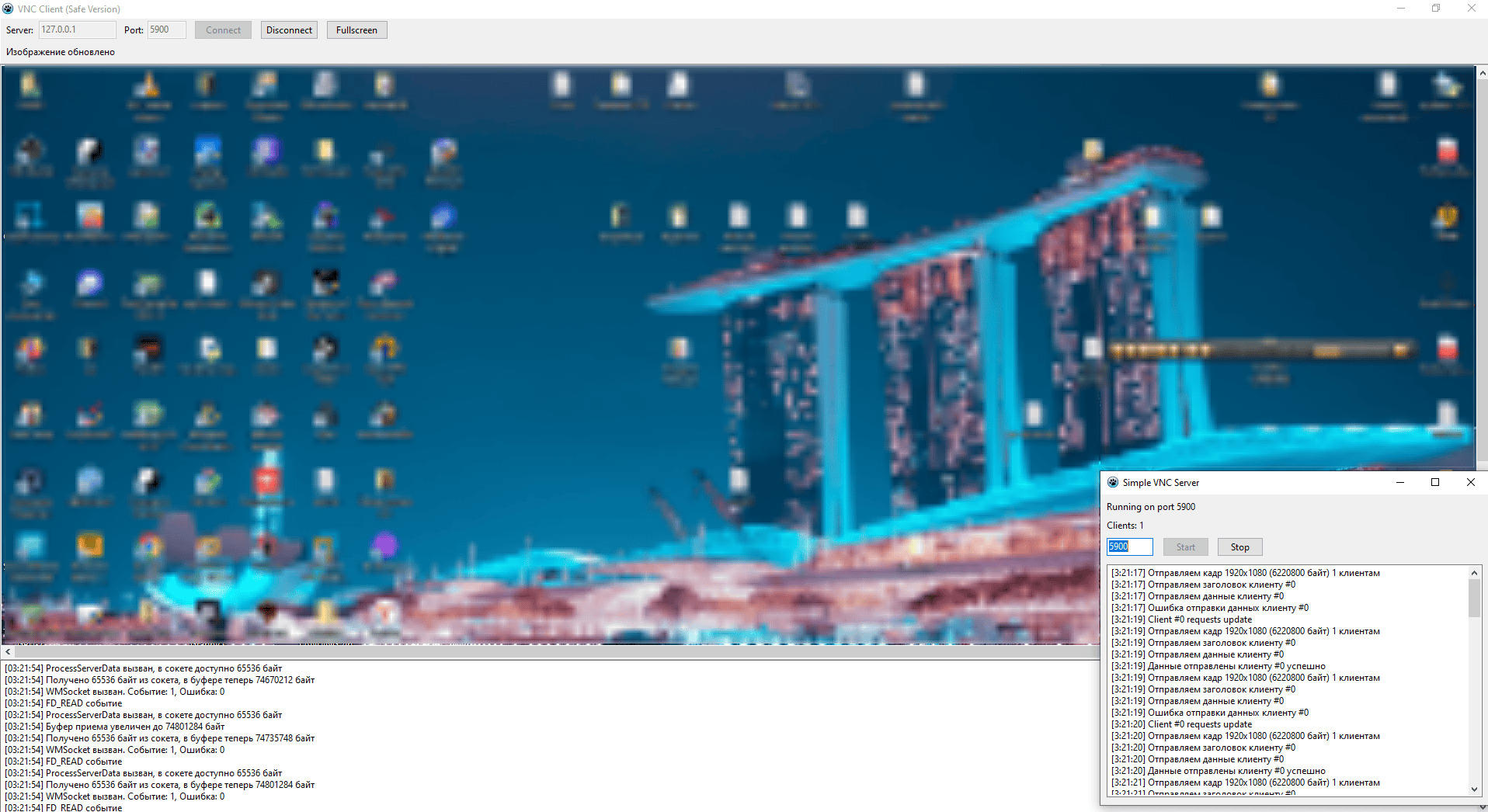Minimize the VNC Client window
Image resolution: width=1488 pixels, height=812 pixels.
(x=1401, y=9)
